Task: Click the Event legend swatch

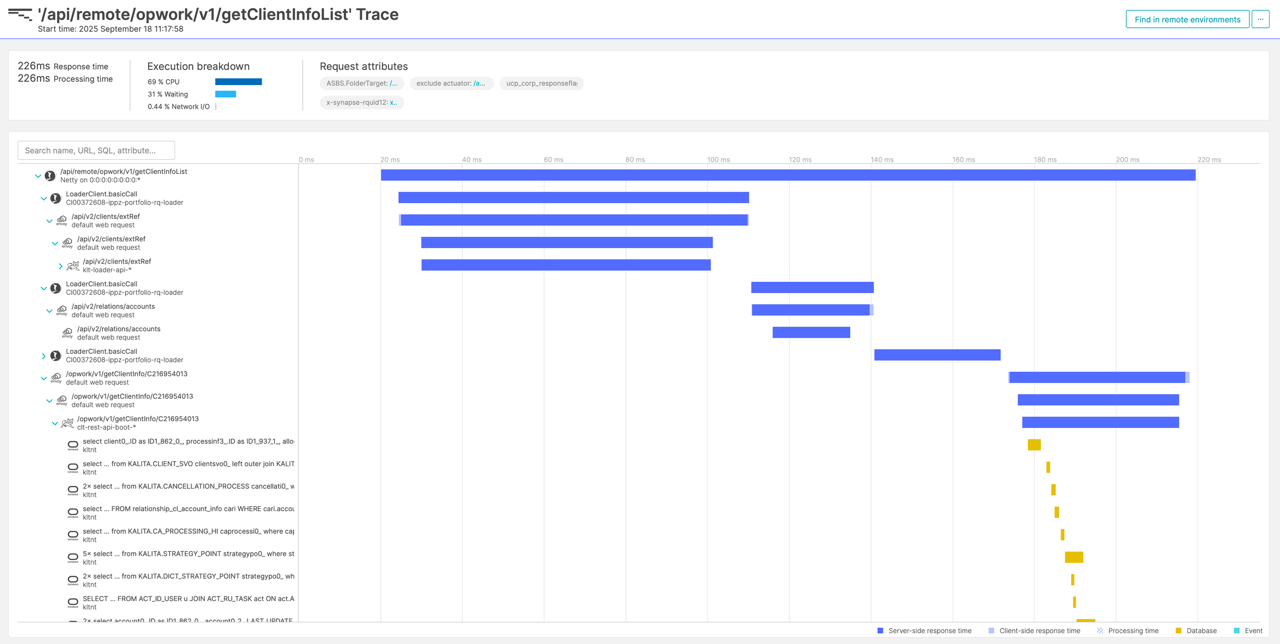Action: [1237, 631]
